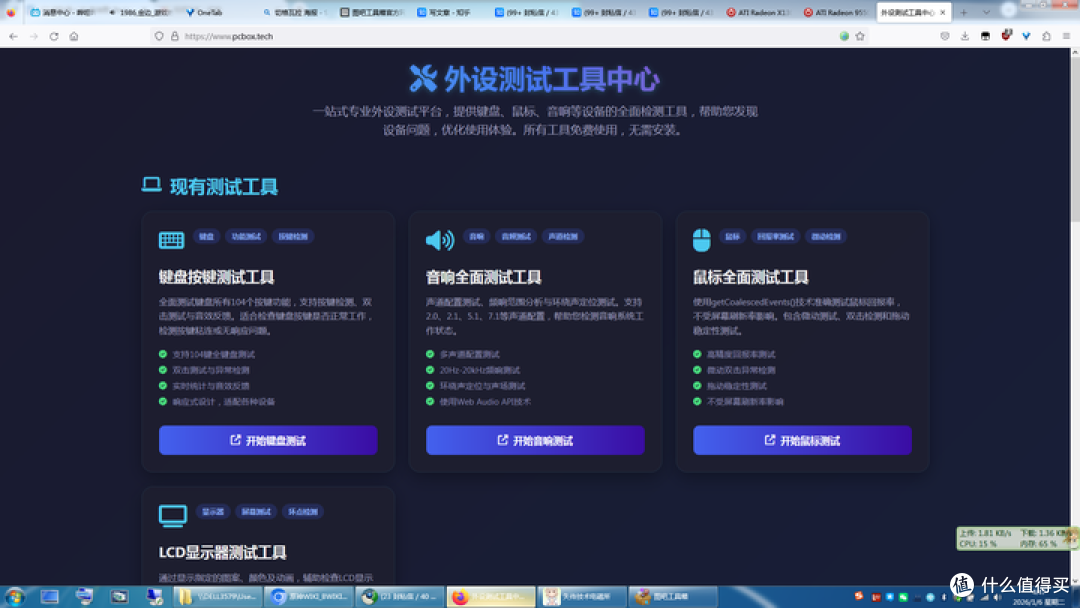Click the 音响 tag on the audio card
Image resolution: width=1080 pixels, height=608 pixels.
pyautogui.click(x=477, y=237)
